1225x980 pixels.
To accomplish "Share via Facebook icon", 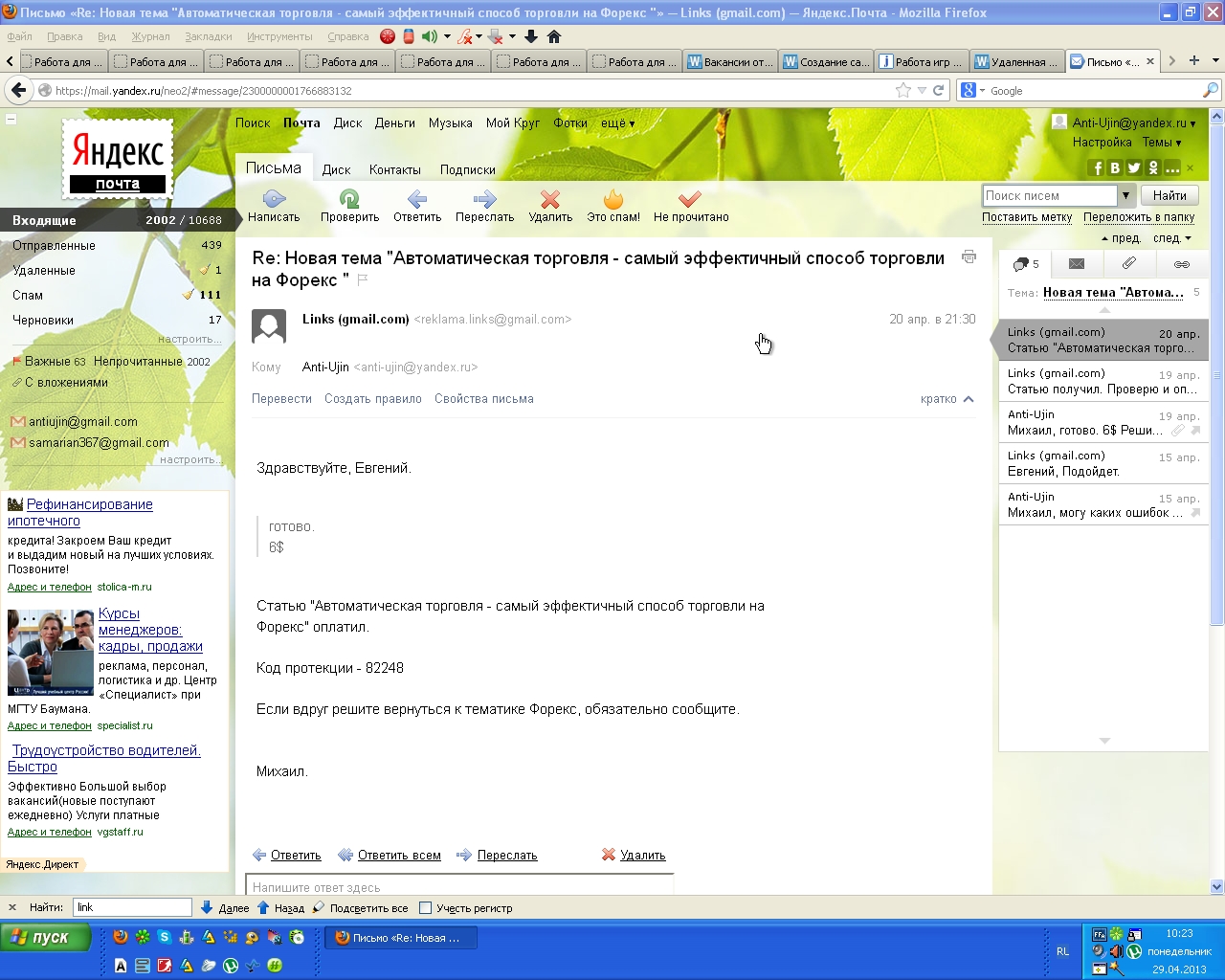I will point(1097,167).
